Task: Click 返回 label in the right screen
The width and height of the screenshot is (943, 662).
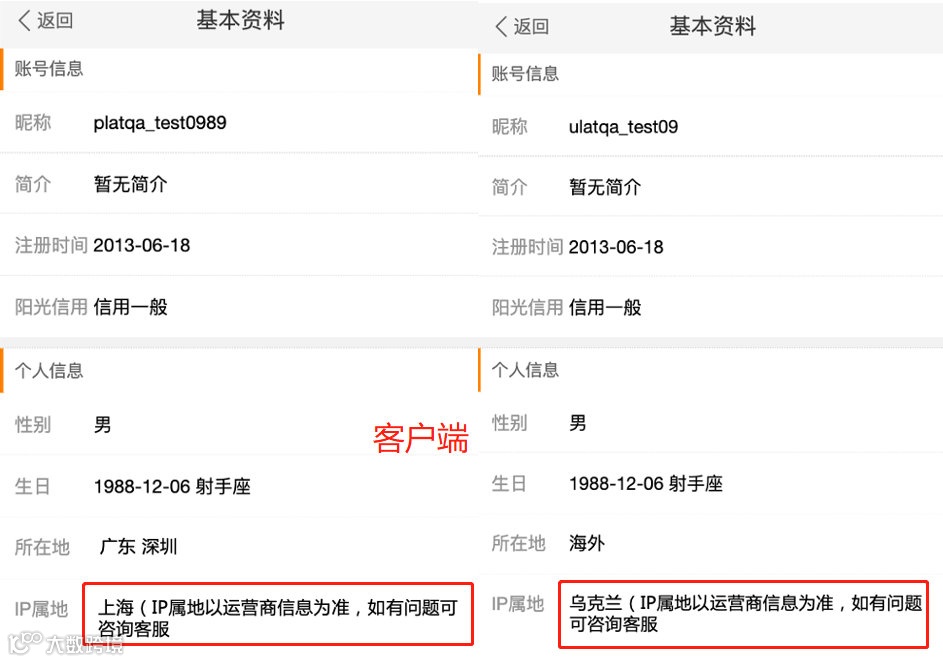Action: pyautogui.click(x=531, y=26)
